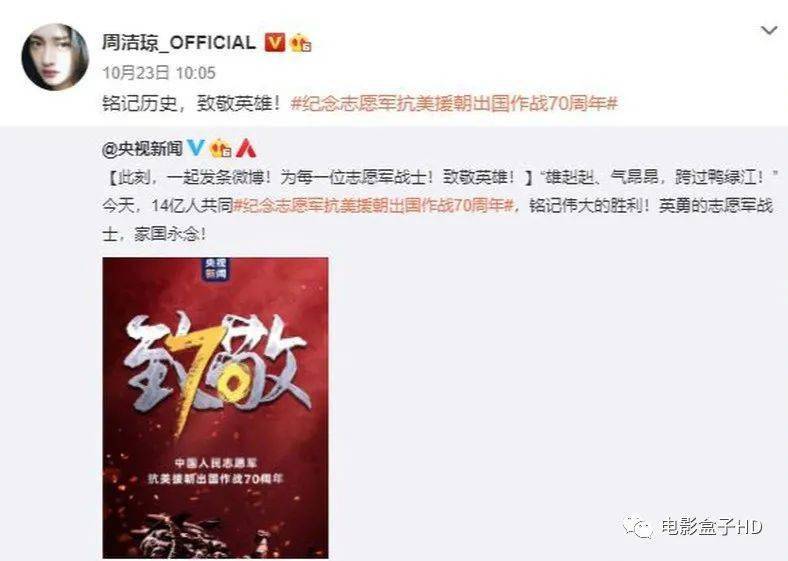Screen dimensions: 788x561
Task: Click the WeChat watermark logo icon
Action: click(x=638, y=527)
